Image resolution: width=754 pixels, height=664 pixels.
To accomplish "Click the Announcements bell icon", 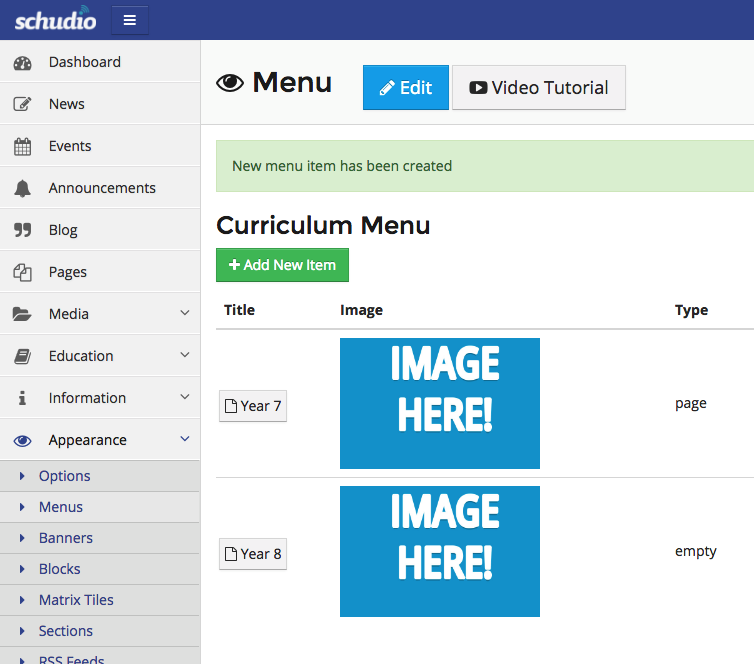I will tap(22, 188).
